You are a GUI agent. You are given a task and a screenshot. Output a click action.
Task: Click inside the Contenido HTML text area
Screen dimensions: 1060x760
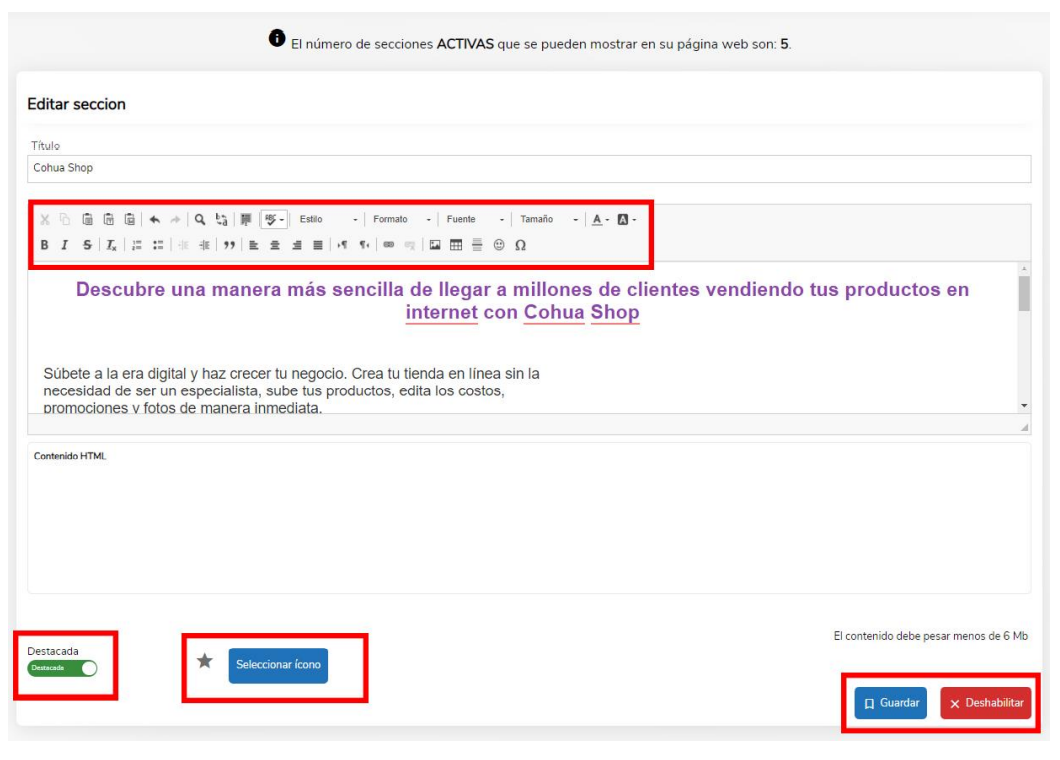(x=529, y=519)
